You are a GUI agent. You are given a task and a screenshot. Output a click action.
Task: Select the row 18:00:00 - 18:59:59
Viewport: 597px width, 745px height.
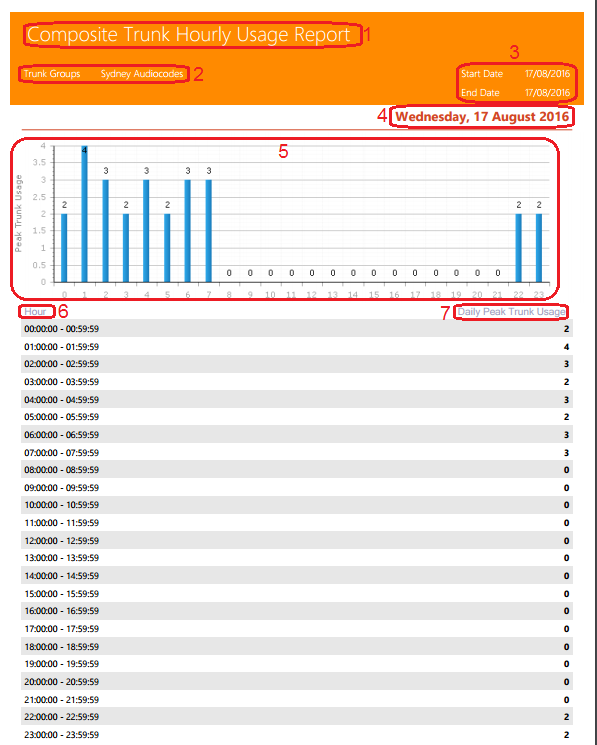coord(297,646)
